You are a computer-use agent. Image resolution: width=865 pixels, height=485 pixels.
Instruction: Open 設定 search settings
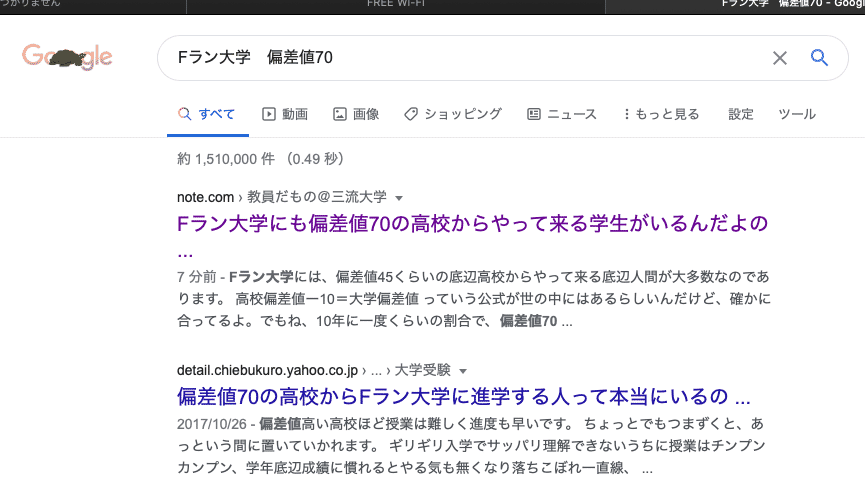pyautogui.click(x=741, y=114)
